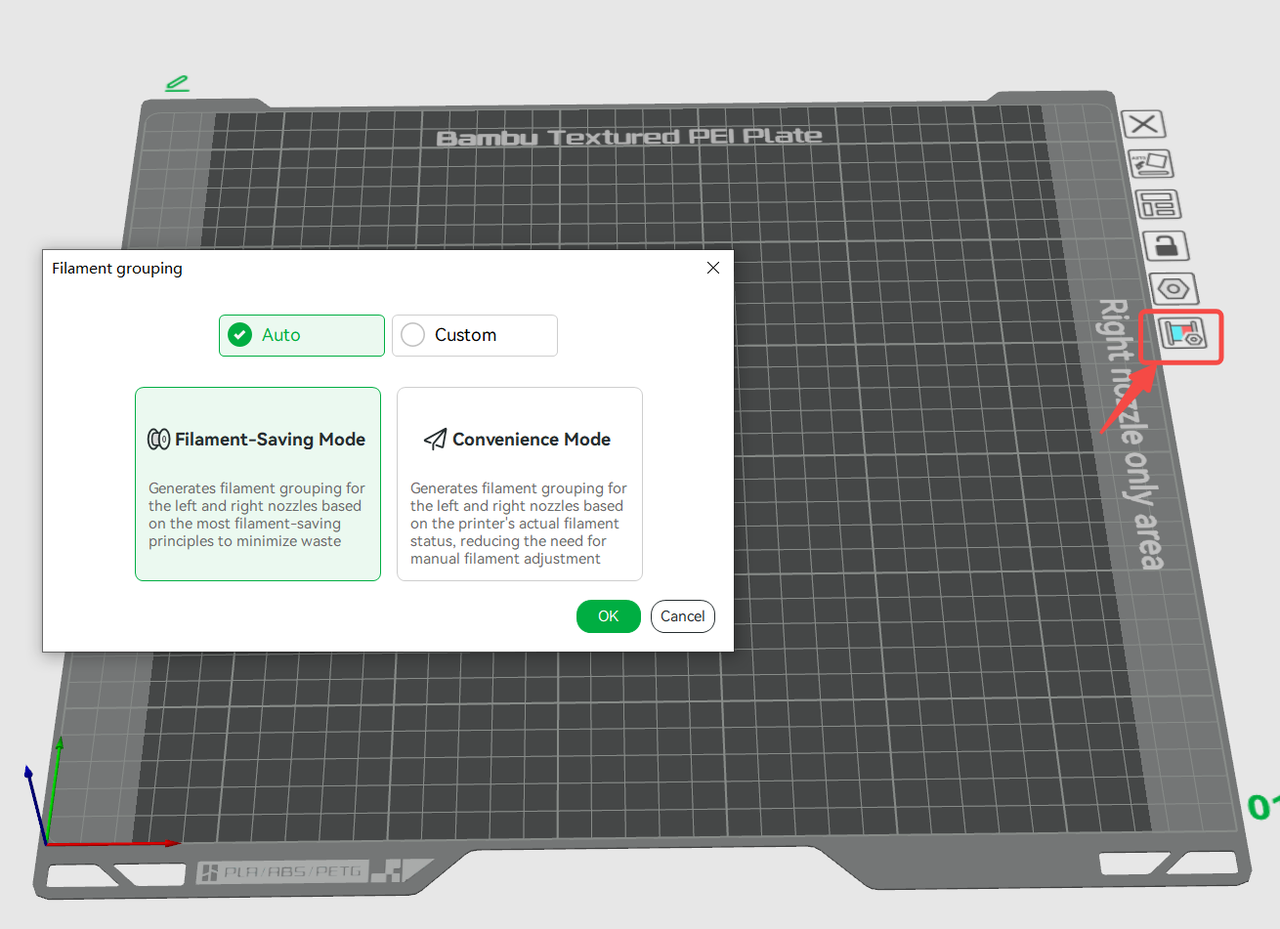Click the auto orient plate icon
The width and height of the screenshot is (1280, 929).
[1151, 163]
